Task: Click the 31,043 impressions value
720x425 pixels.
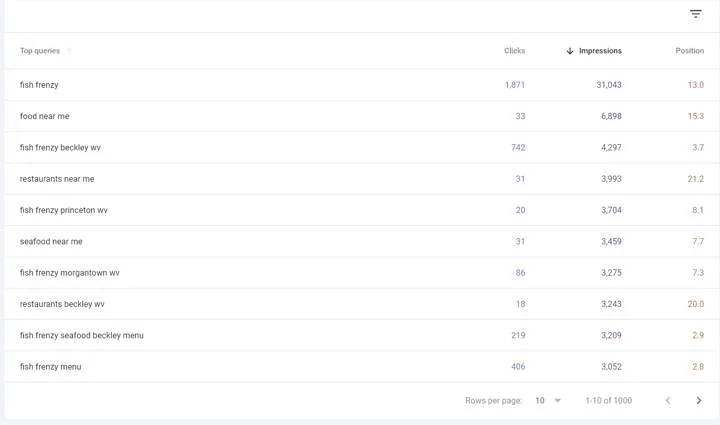Action: [609, 85]
